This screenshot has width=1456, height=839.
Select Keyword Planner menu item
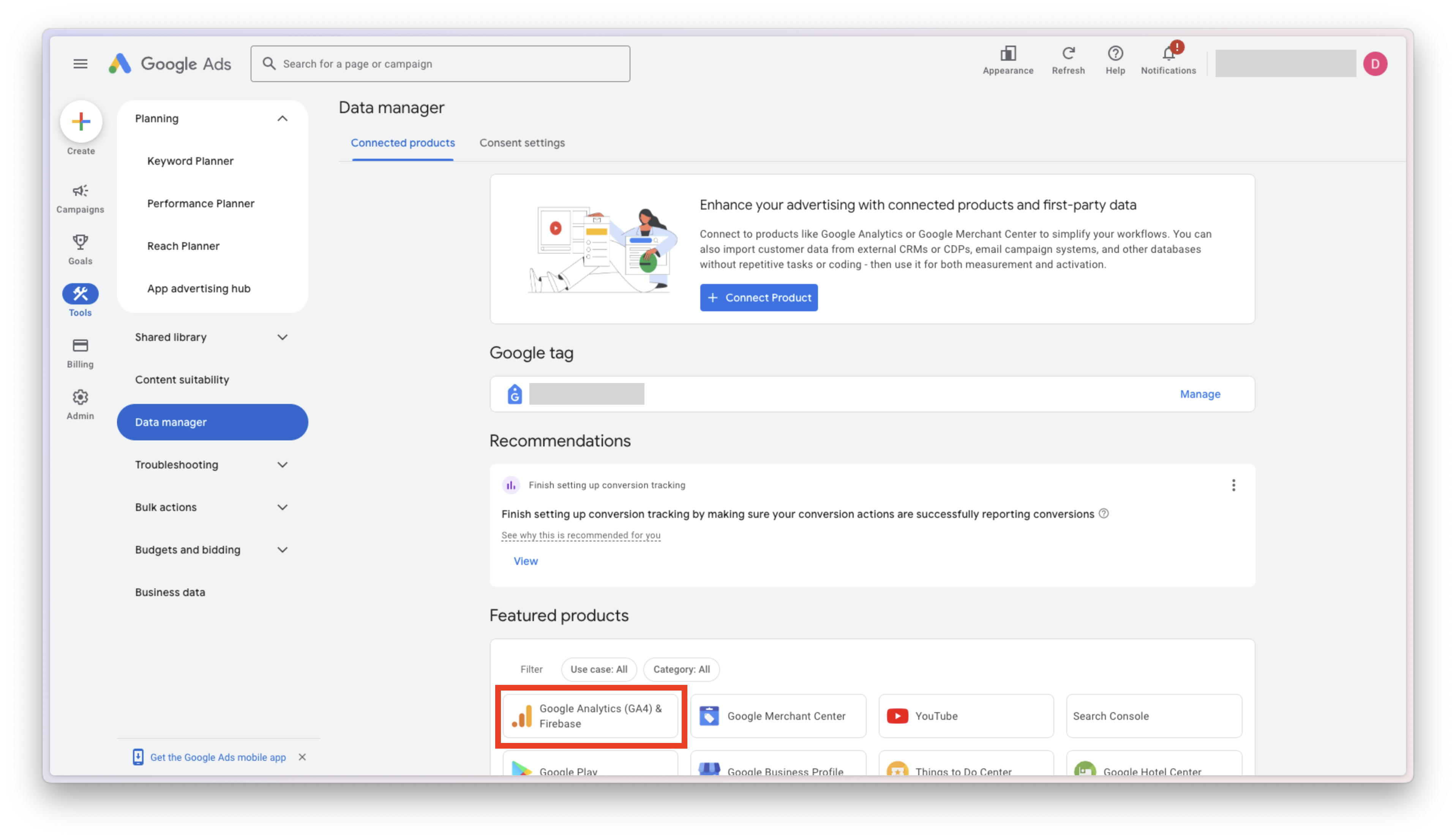[x=190, y=161]
